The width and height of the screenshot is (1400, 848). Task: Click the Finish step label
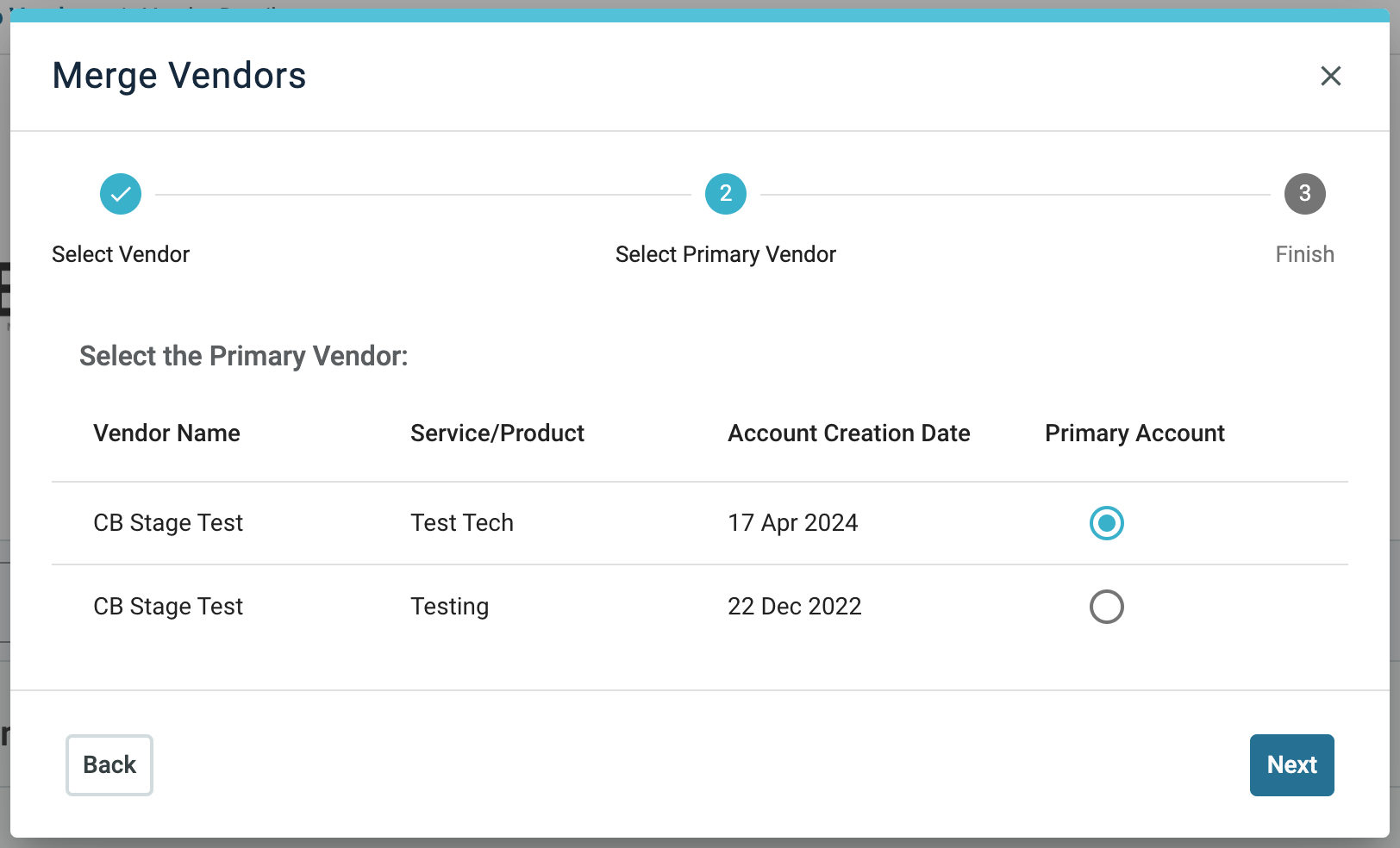click(x=1305, y=254)
